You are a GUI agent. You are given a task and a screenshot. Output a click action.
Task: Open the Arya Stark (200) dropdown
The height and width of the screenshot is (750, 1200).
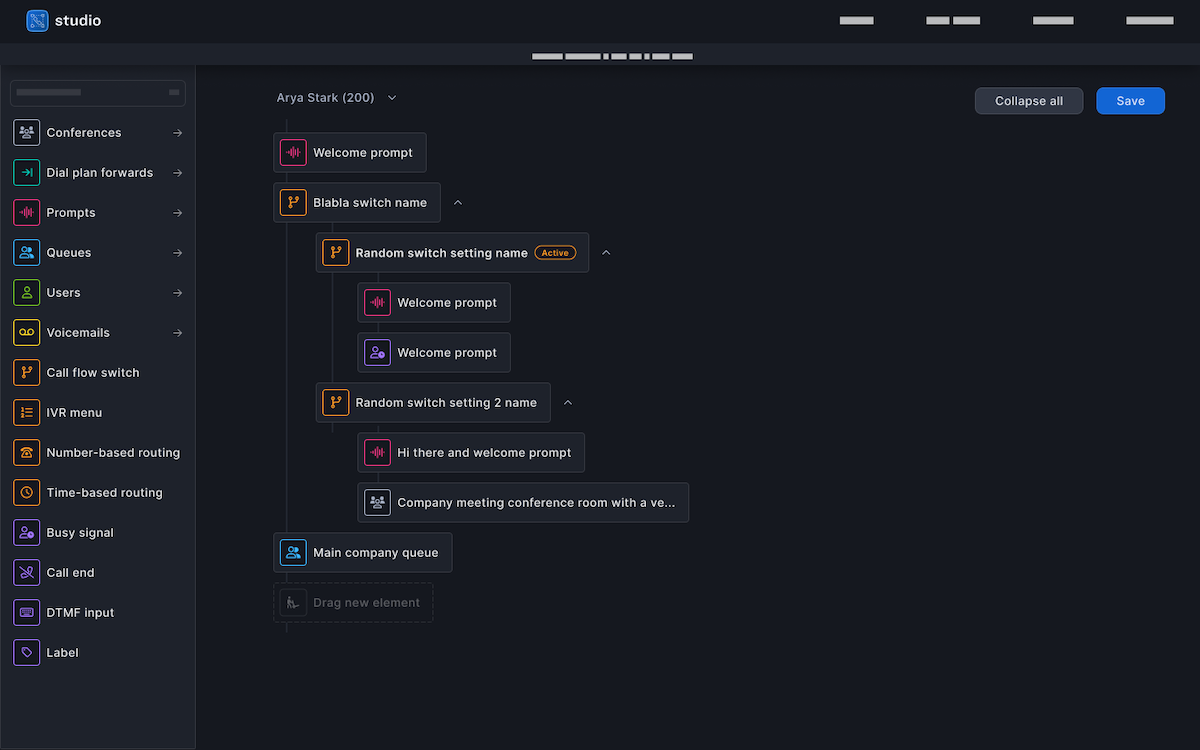point(391,97)
